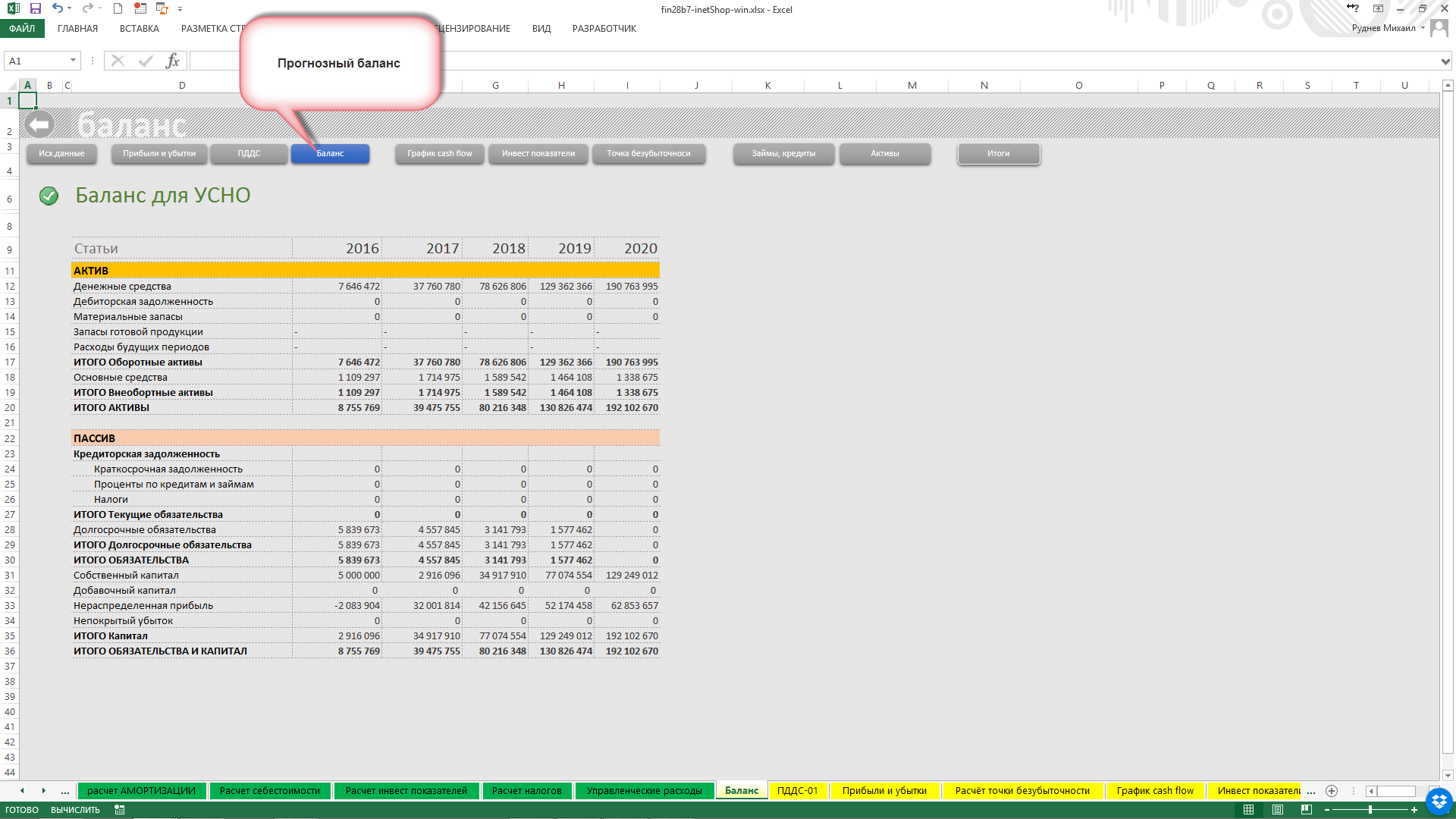This screenshot has width=1456, height=819.
Task: Click the Займы, кредиты navigation button
Action: (783, 153)
